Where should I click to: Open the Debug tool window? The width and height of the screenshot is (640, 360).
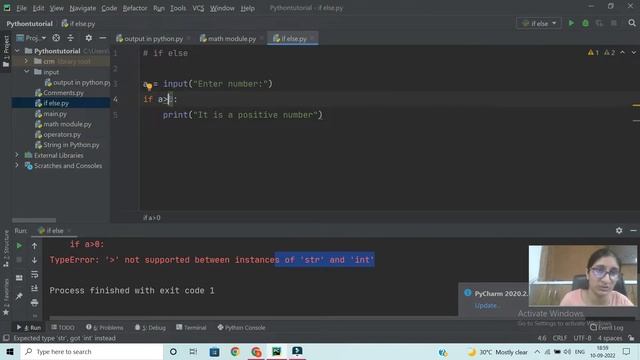(x=150, y=327)
